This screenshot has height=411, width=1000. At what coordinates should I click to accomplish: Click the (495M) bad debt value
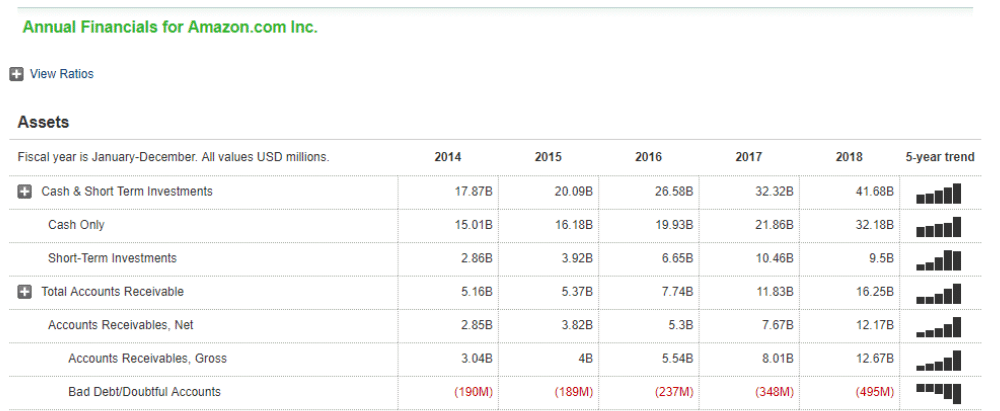(x=874, y=392)
